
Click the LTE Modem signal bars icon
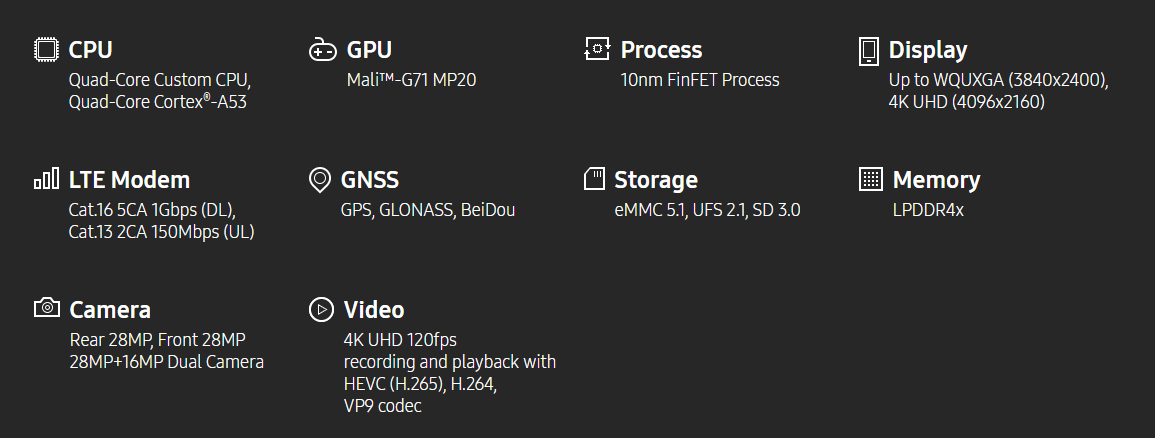click(46, 179)
